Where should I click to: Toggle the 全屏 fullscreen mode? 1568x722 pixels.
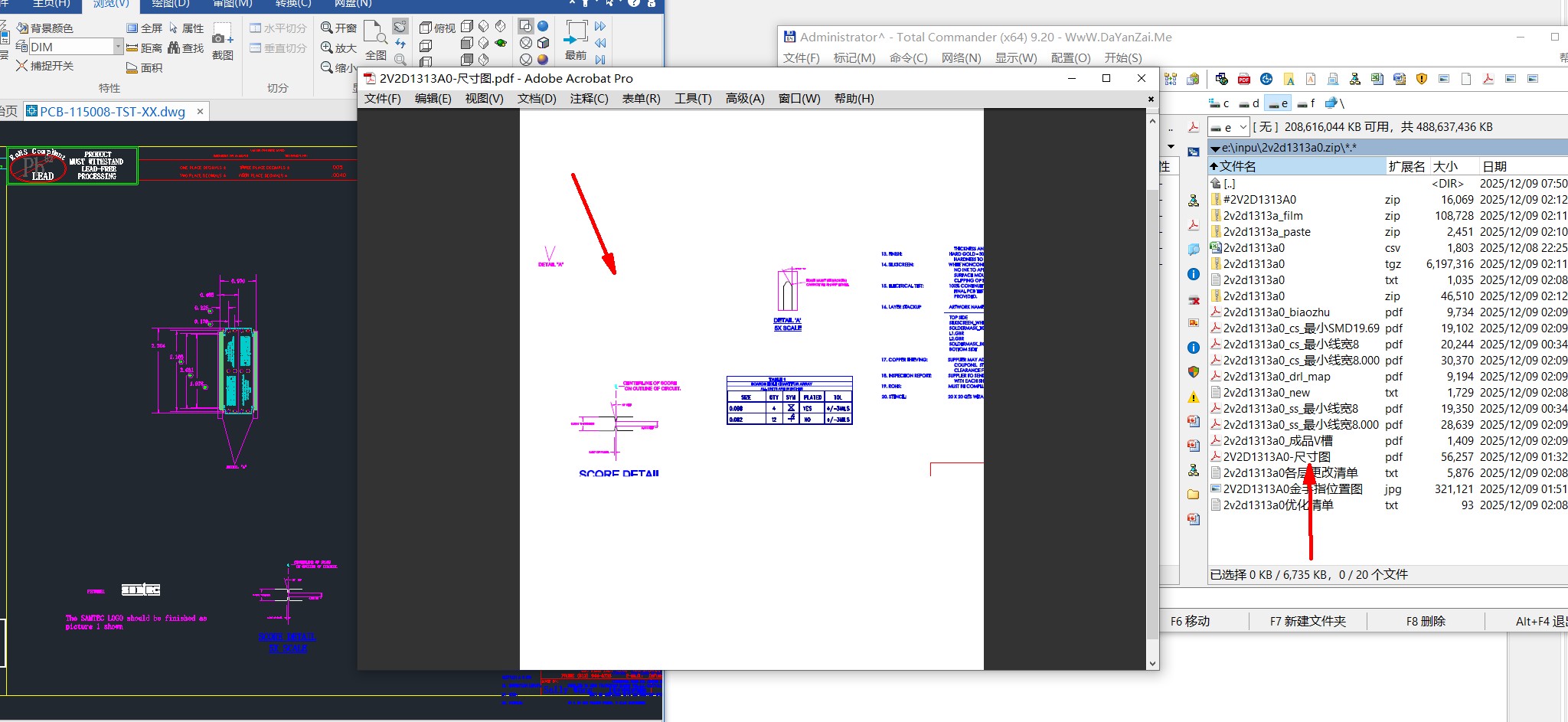[144, 28]
